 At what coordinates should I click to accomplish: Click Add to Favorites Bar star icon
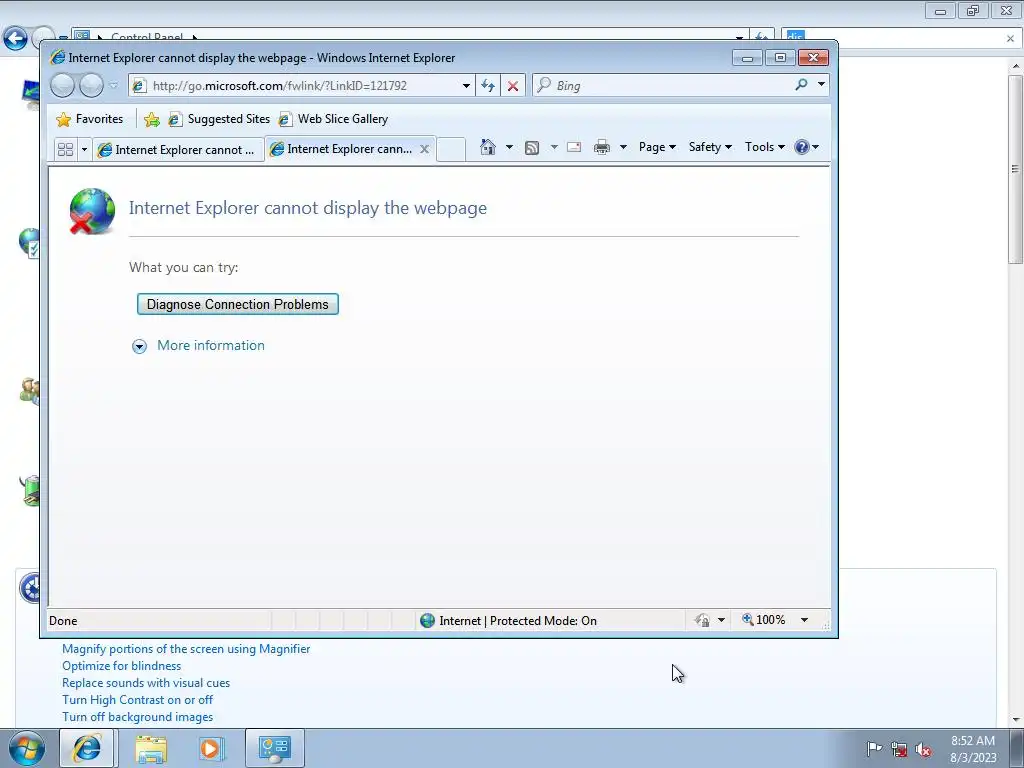pyautogui.click(x=152, y=119)
